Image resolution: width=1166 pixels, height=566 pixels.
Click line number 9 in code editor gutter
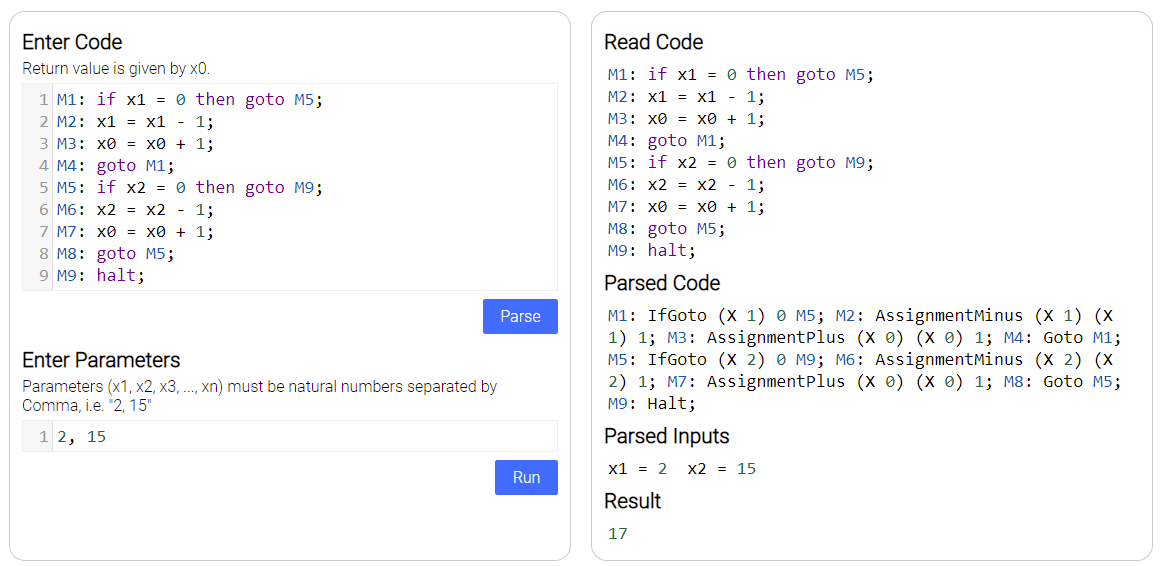click(x=44, y=276)
